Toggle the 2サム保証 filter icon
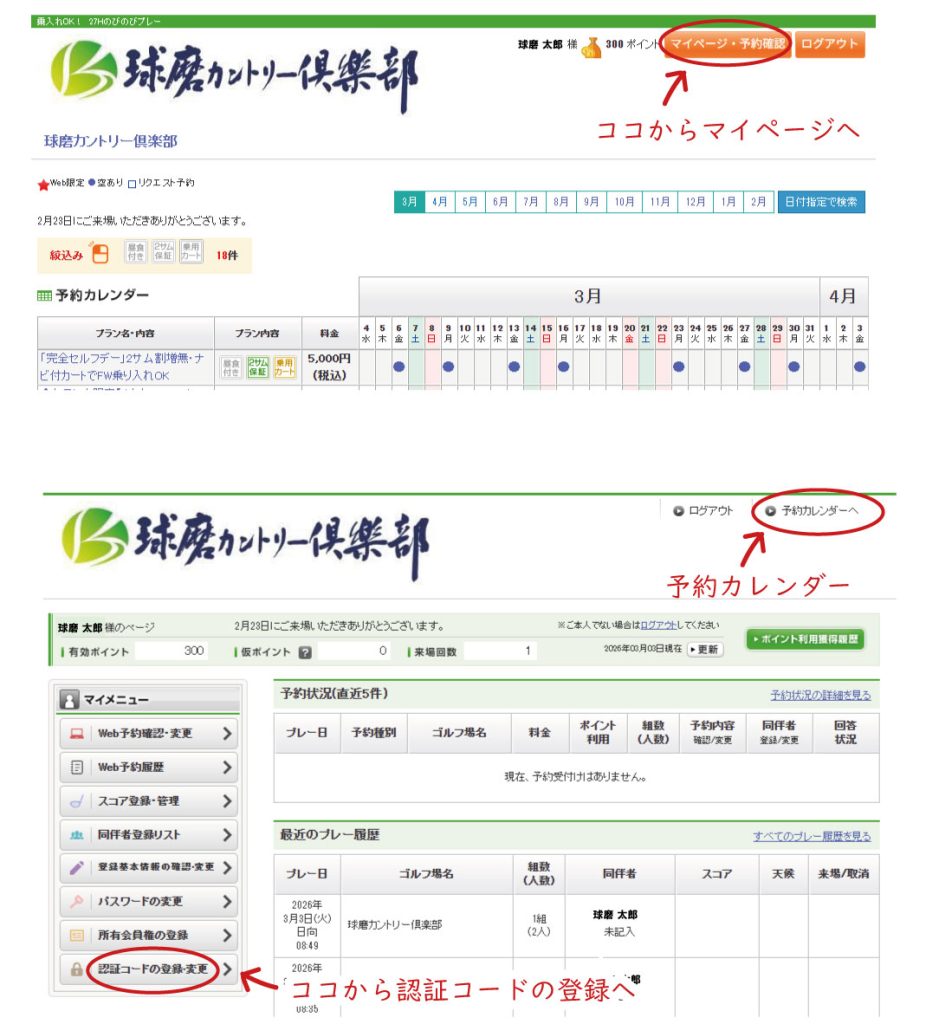The height and width of the screenshot is (1024, 926). tap(162, 254)
